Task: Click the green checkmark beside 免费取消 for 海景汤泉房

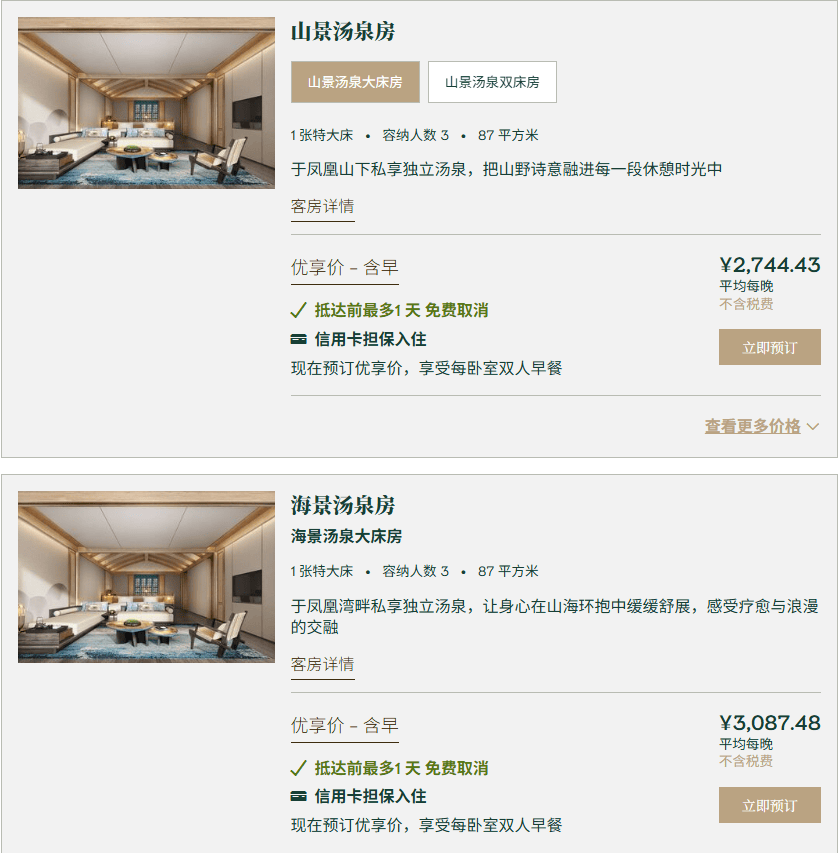Action: (298, 769)
